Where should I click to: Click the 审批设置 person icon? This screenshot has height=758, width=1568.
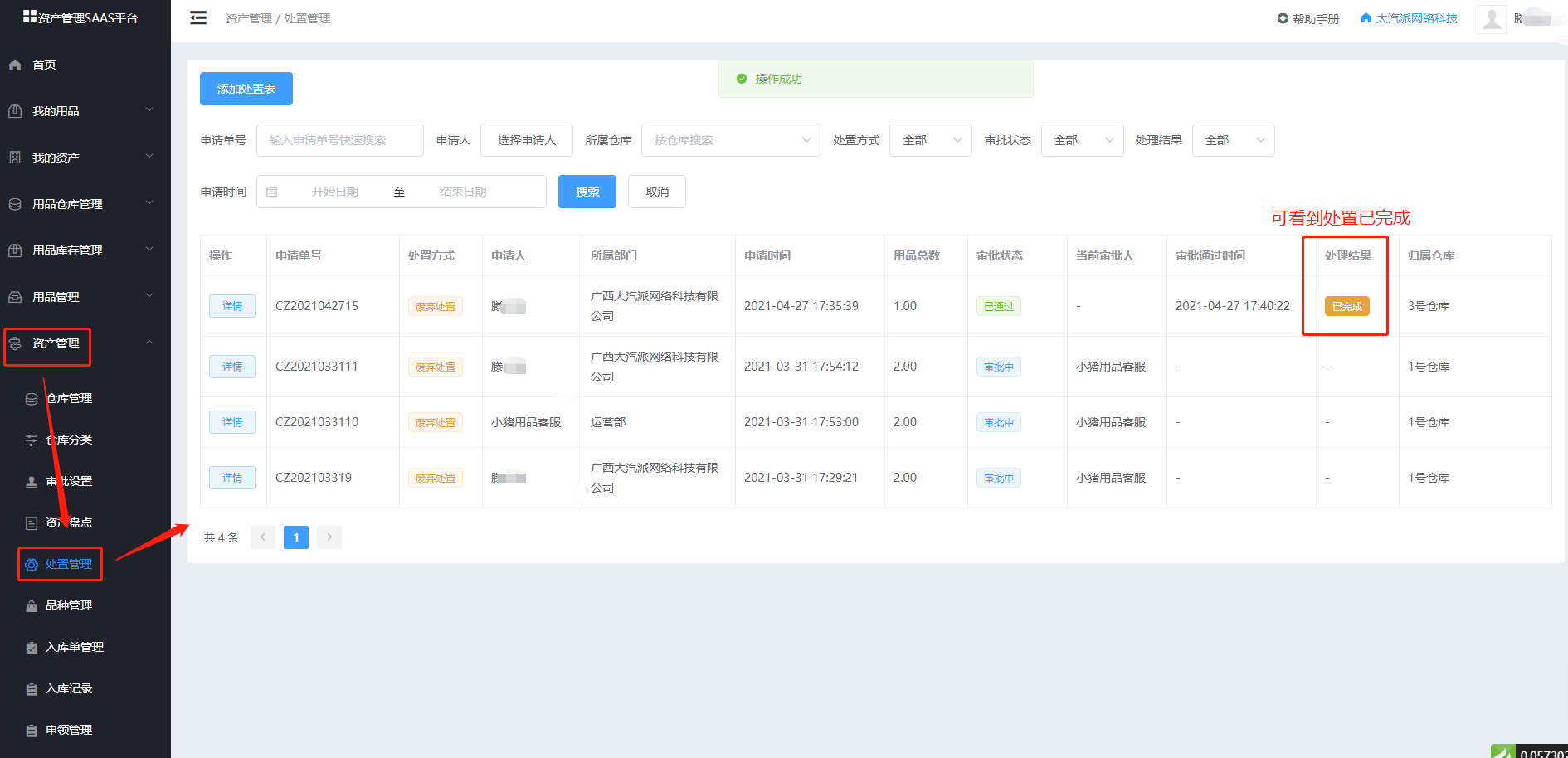coord(32,482)
